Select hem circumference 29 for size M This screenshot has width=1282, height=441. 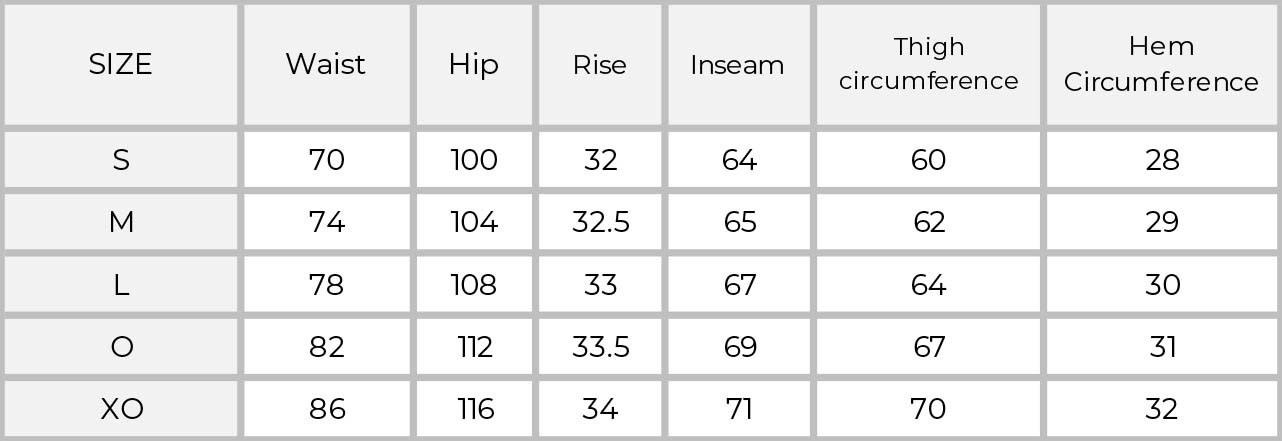point(1162,222)
